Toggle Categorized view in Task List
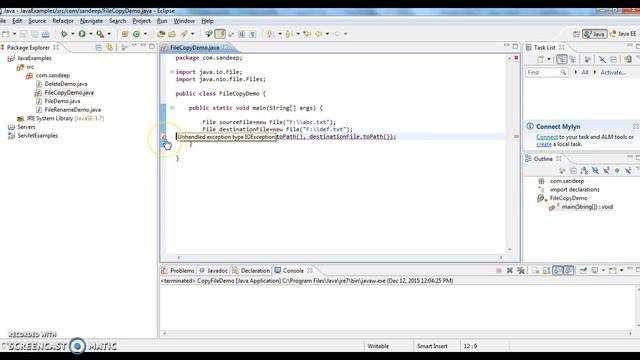The width and height of the screenshot is (640, 360). (562, 60)
